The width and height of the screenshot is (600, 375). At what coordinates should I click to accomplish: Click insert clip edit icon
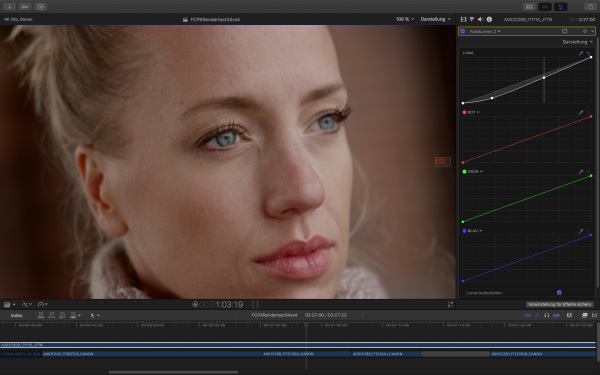click(52, 316)
